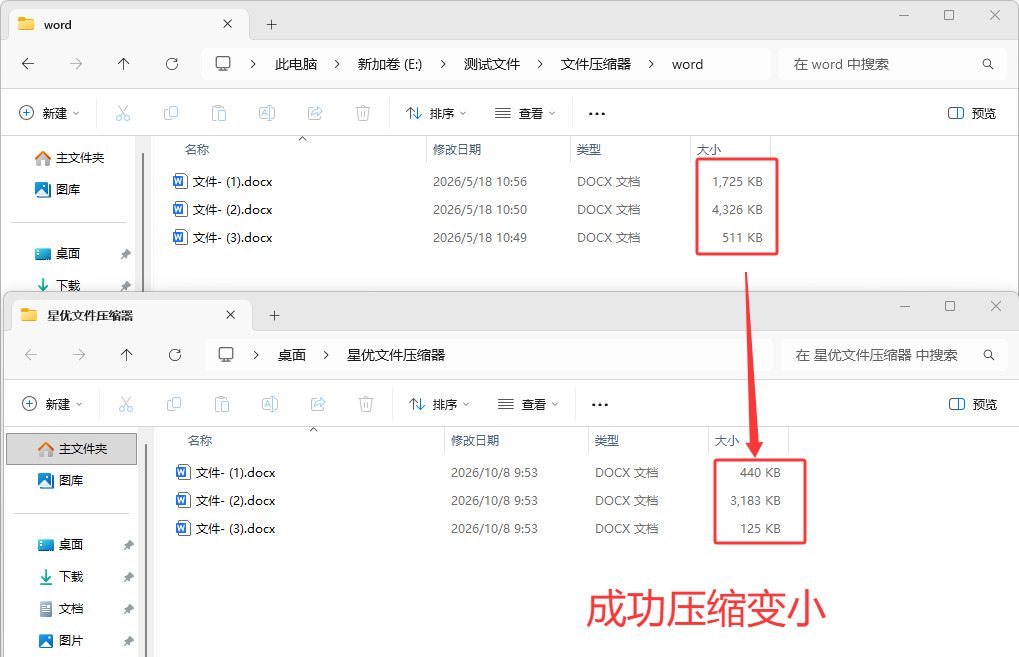The width and height of the screenshot is (1019, 657).
Task: Open 新建 dropdown in word window
Action: point(49,113)
